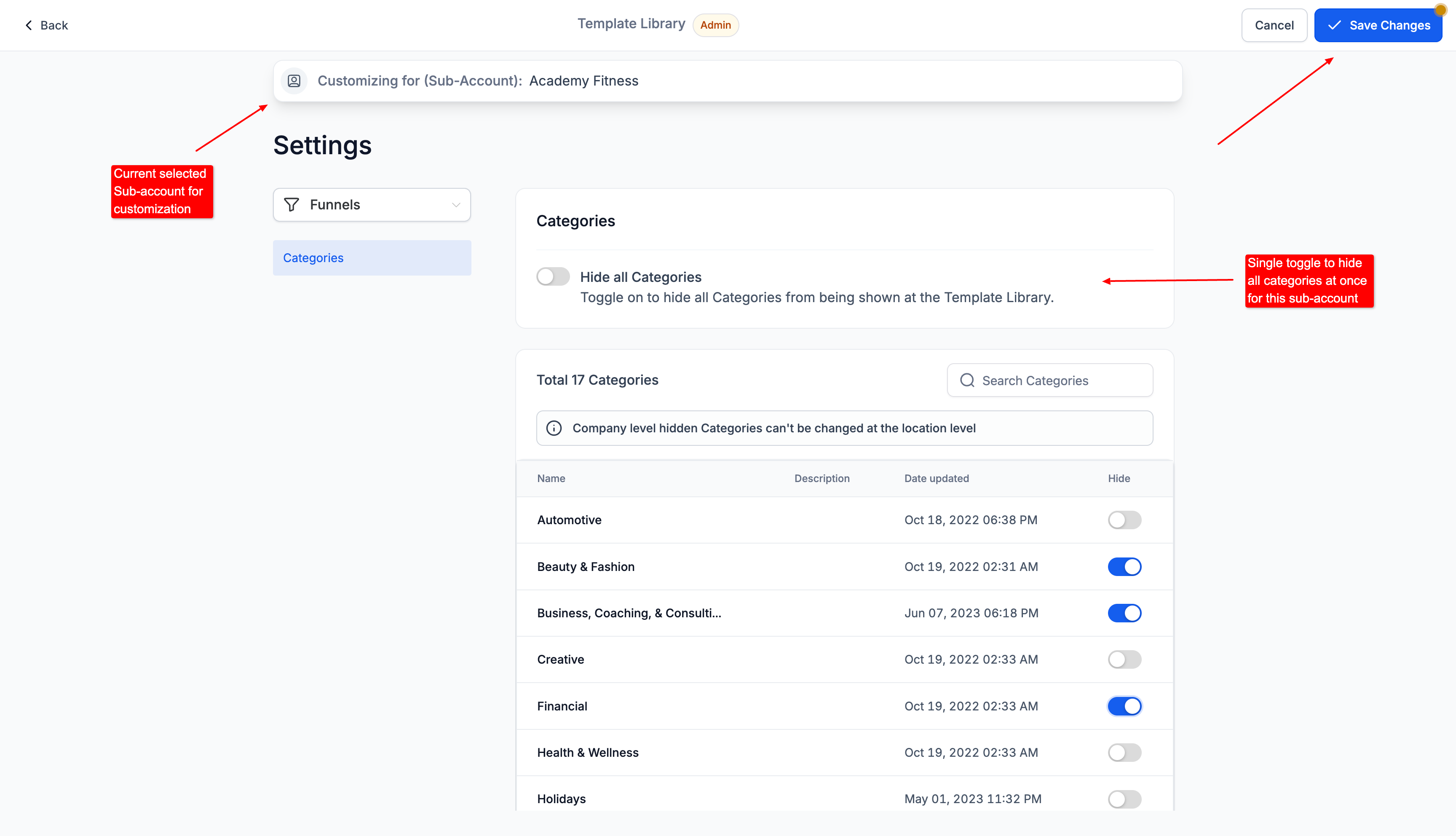The image size is (1456, 836).
Task: Click the Back arrow icon
Action: (29, 25)
